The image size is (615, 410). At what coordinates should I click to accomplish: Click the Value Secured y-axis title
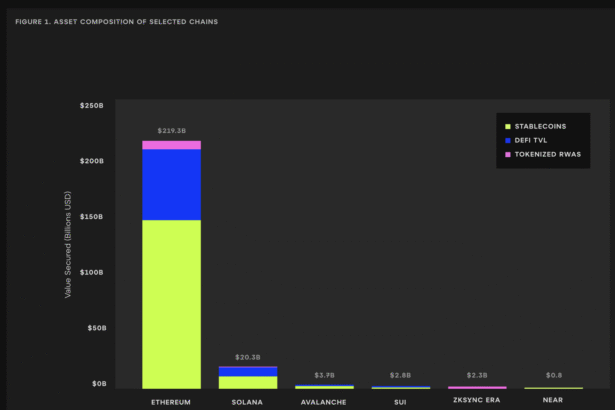69,246
